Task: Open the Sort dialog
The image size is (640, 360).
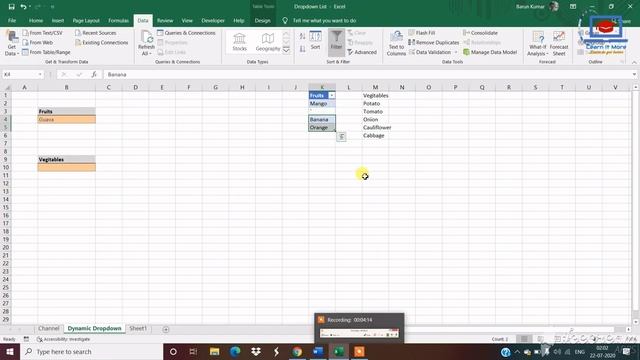Action: point(316,41)
